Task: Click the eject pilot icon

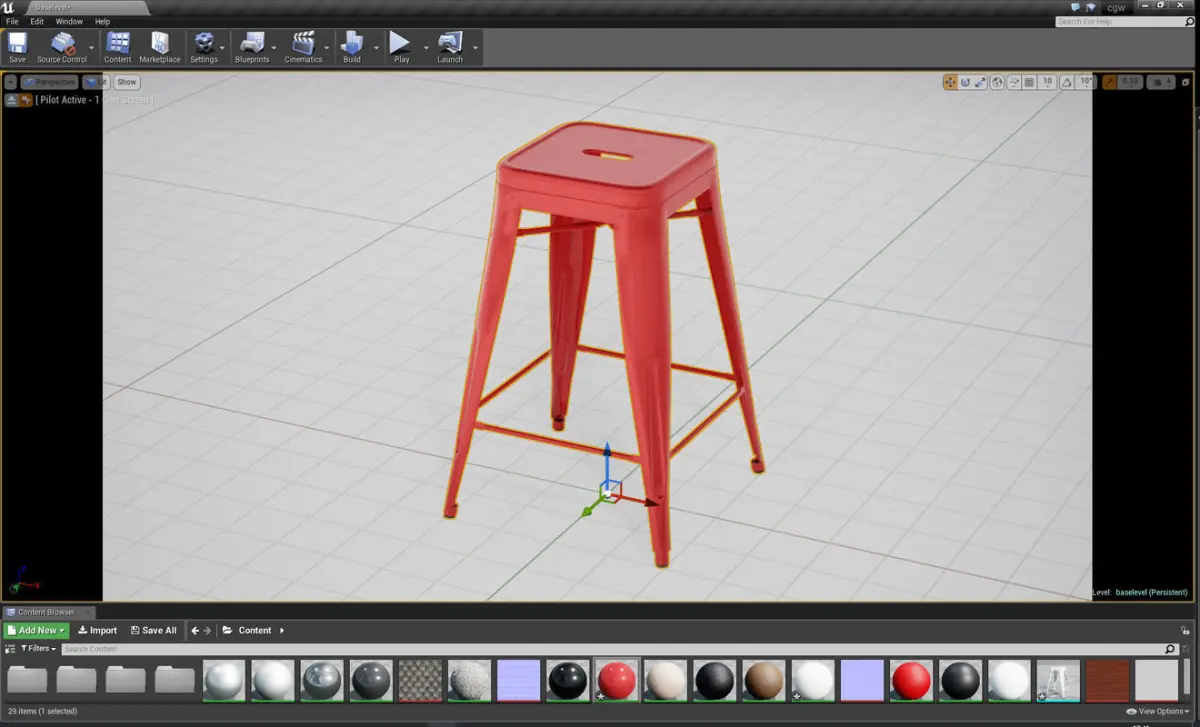Action: [x=11, y=100]
